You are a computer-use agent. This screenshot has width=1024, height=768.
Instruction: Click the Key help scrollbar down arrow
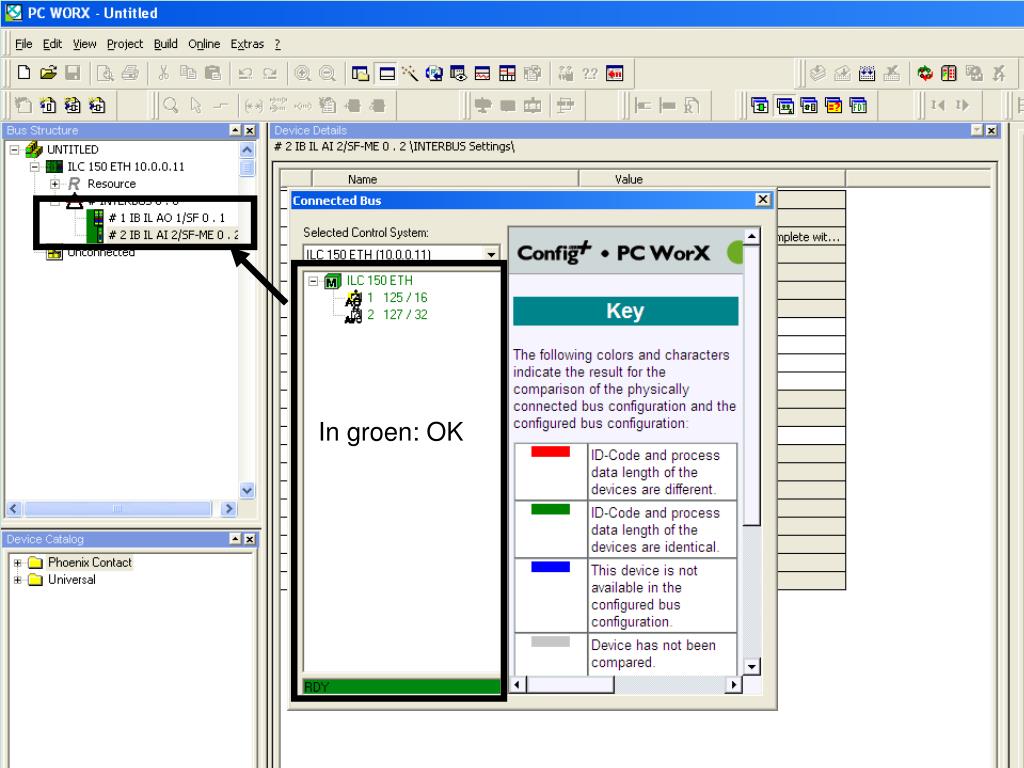coord(752,667)
